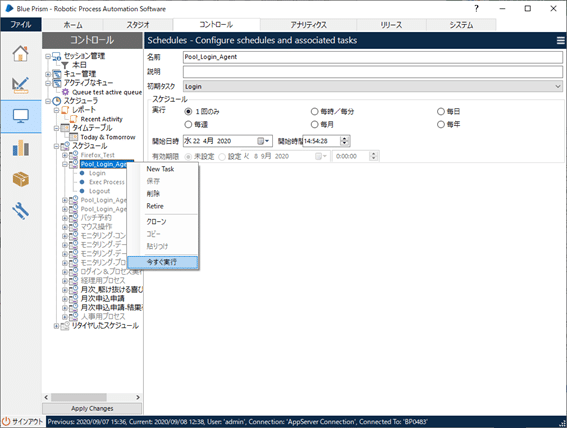Switch to the ホーム tab

(x=73, y=25)
